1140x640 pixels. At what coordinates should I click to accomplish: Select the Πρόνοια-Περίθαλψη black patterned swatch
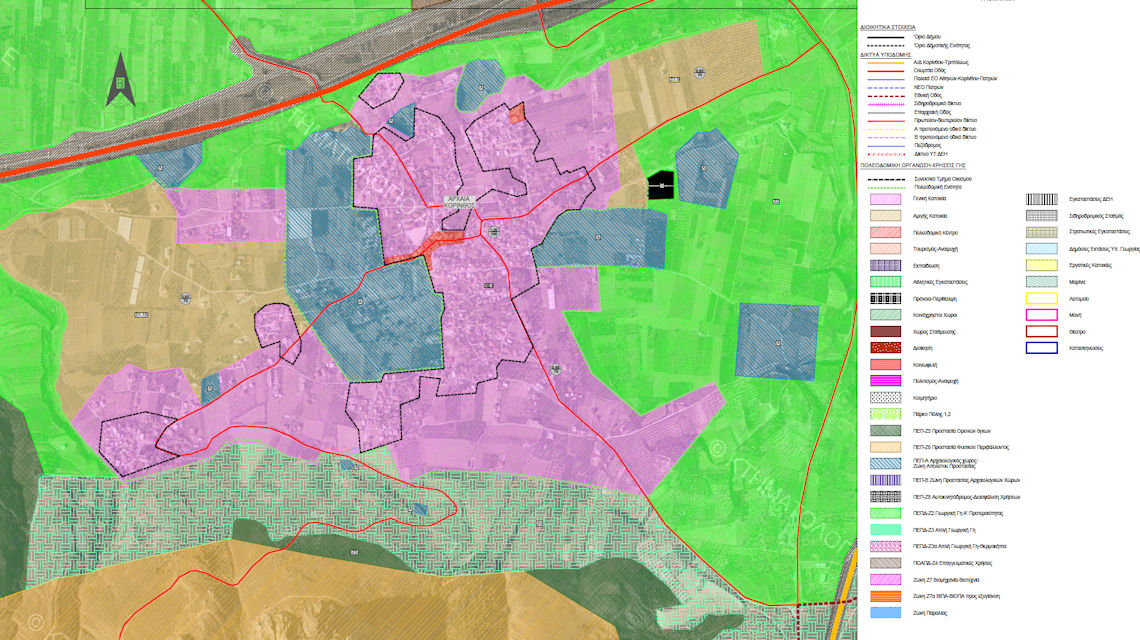886,299
